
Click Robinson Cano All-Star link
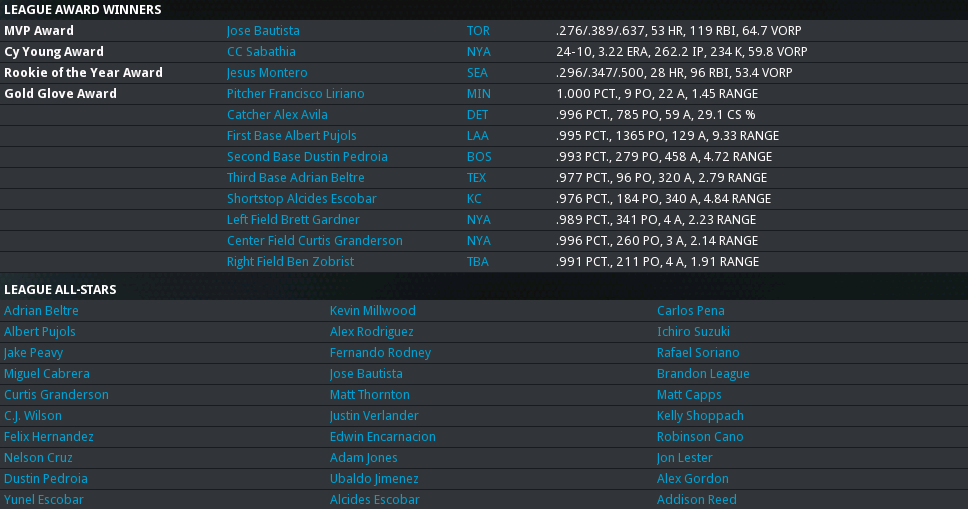(700, 437)
